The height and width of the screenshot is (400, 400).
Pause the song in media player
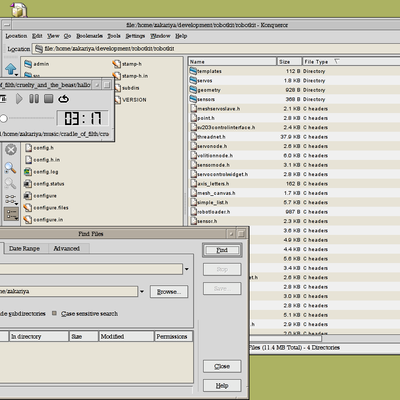coord(34,99)
